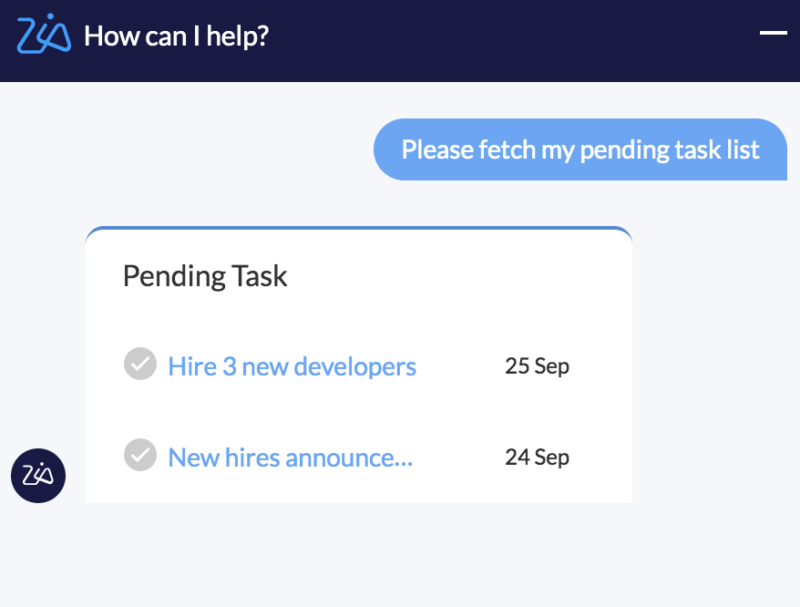
Task: Click the round Zia avatar beside the task card
Action: [x=38, y=475]
